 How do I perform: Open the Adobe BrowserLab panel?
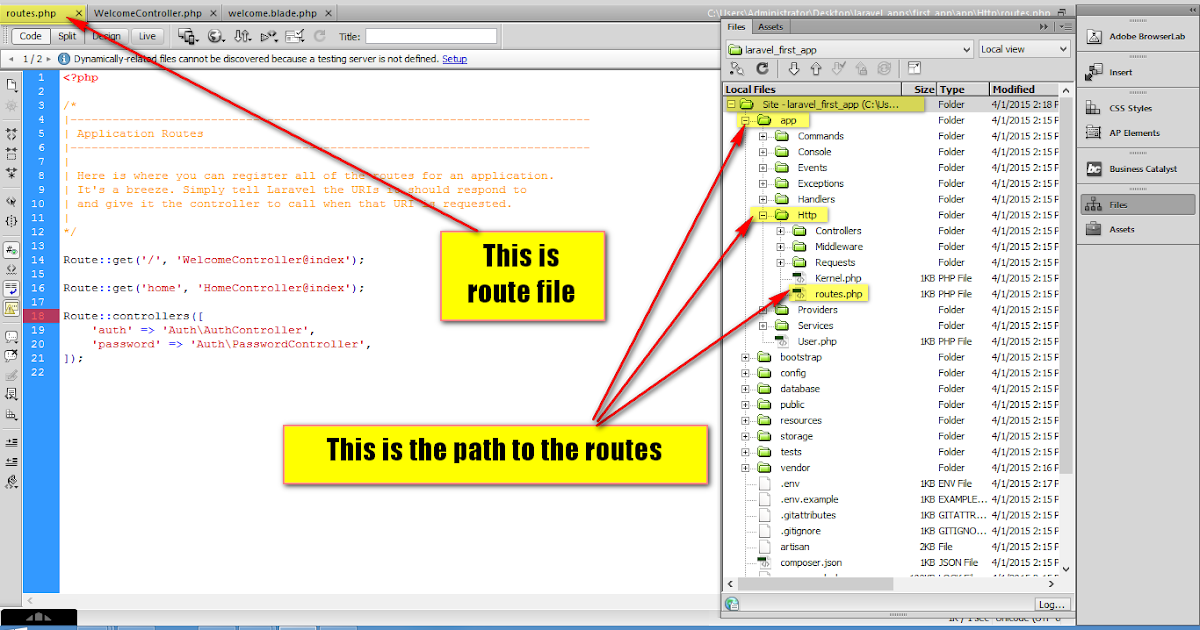coord(1139,36)
